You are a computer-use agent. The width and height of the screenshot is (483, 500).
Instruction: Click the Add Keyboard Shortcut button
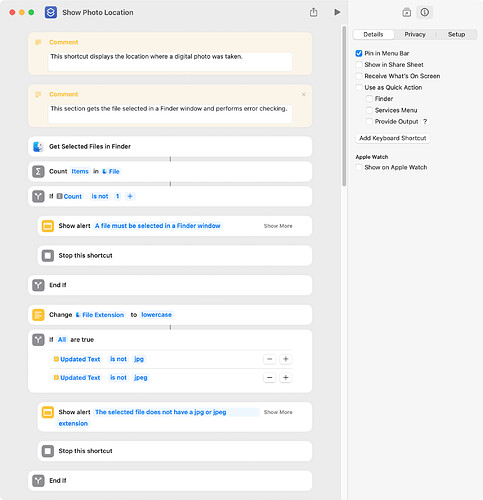[x=393, y=138]
